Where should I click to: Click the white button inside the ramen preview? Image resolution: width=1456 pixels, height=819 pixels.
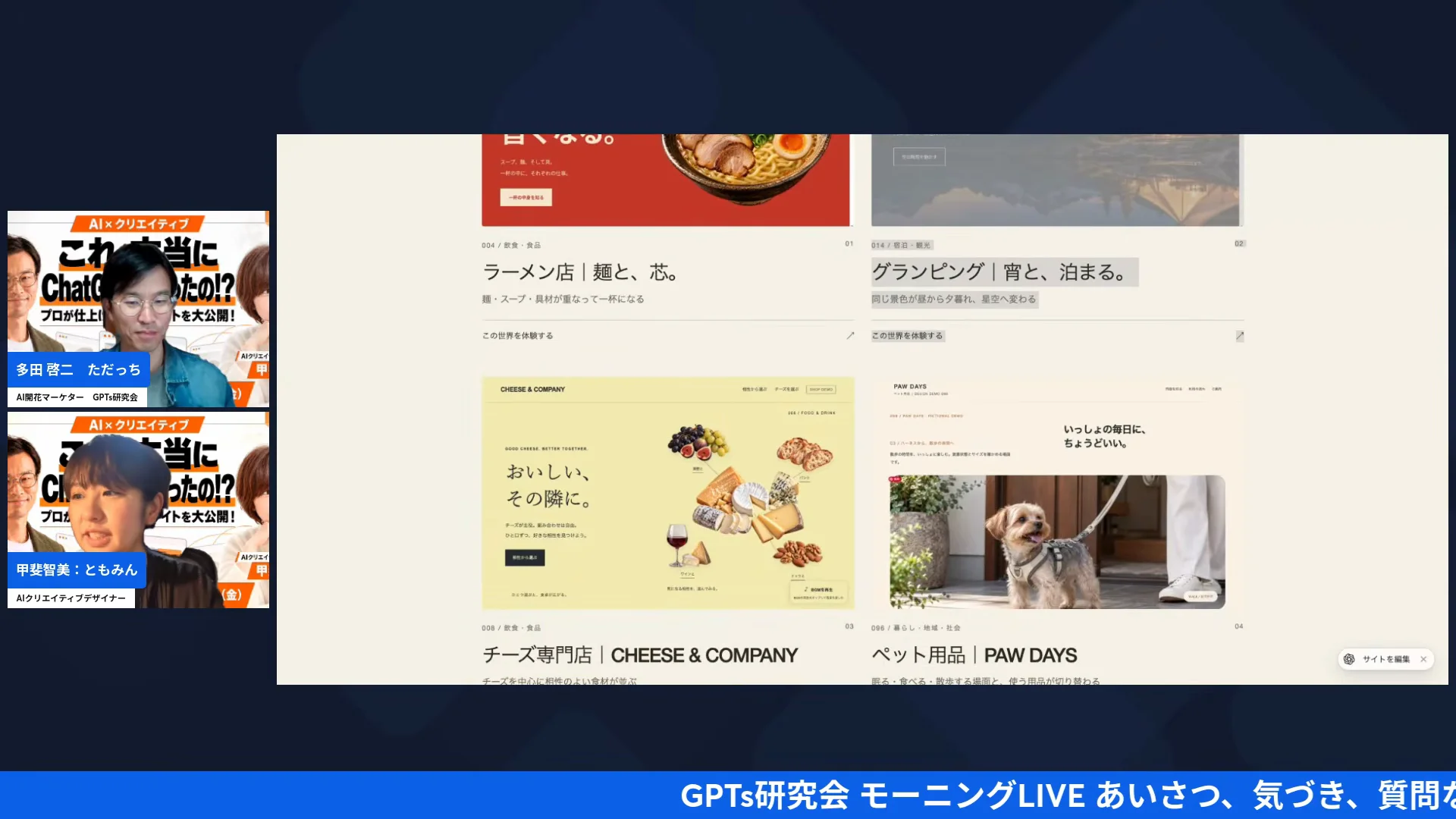(526, 197)
